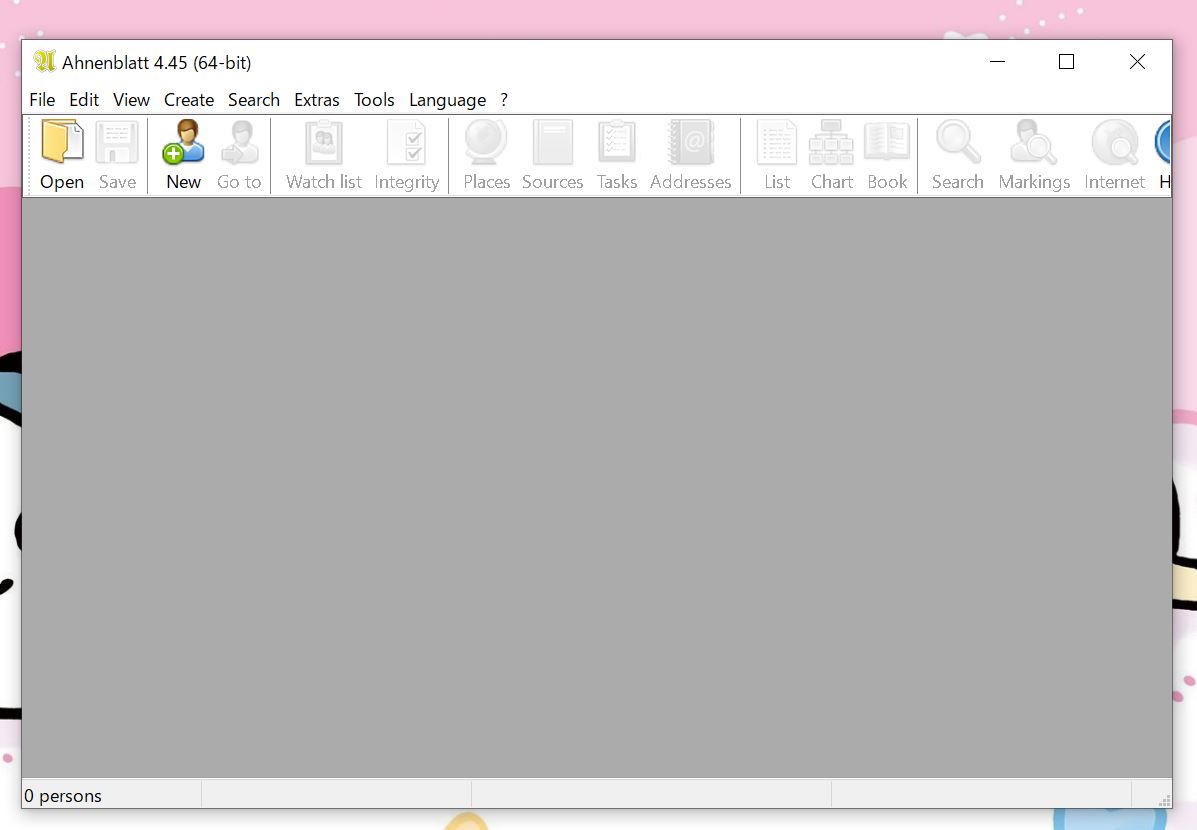Open the Sources book icon
This screenshot has width=1197, height=830.
[x=553, y=142]
